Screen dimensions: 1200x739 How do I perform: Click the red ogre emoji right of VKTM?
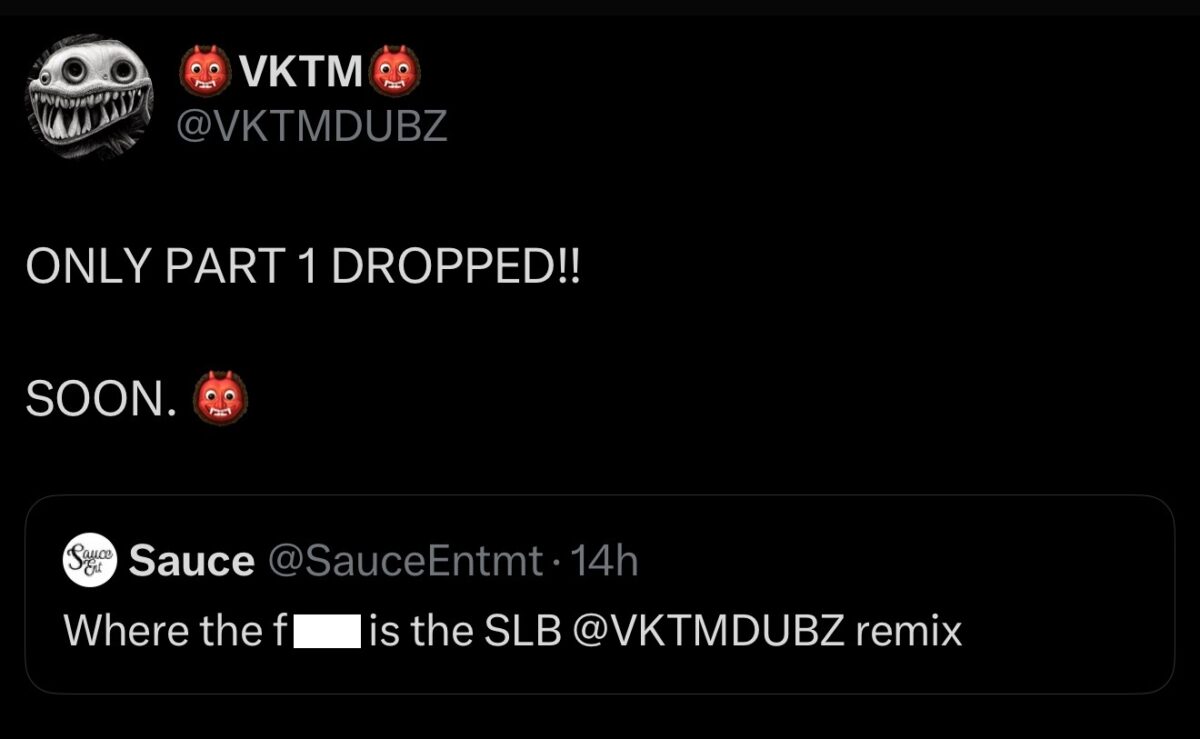point(396,72)
